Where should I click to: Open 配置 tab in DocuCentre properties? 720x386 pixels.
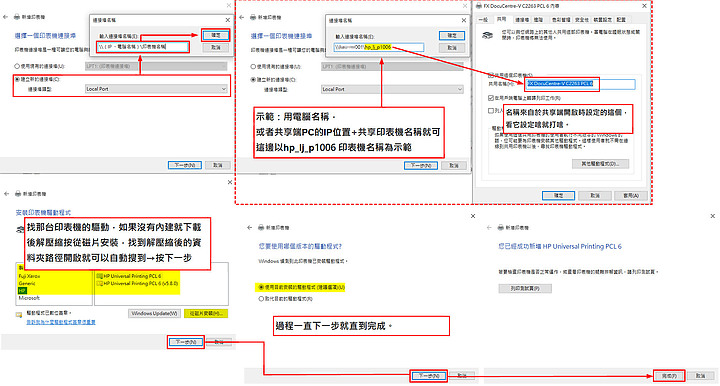[621, 20]
